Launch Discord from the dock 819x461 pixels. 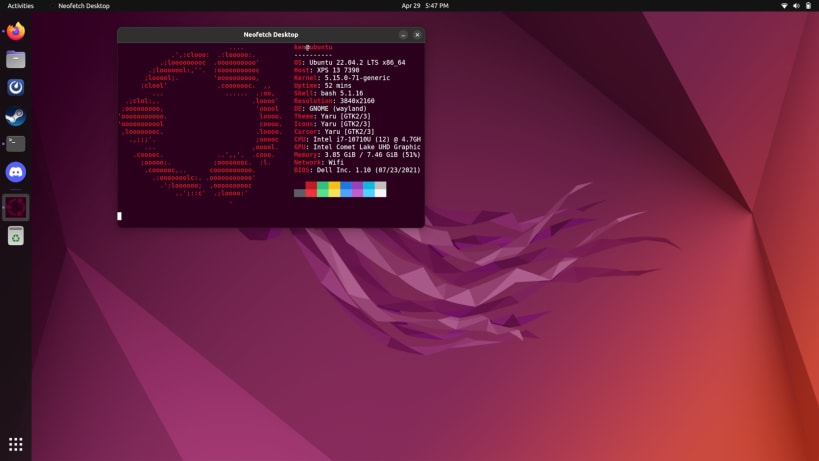[16, 172]
